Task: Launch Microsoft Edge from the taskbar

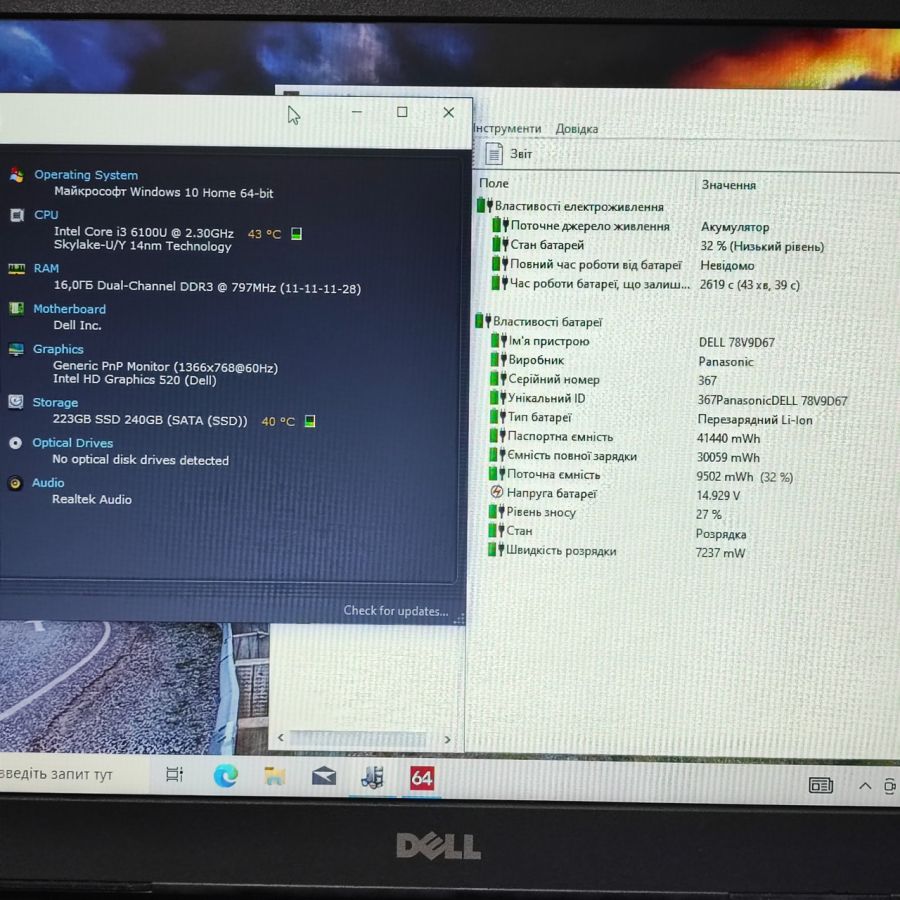Action: pos(226,776)
